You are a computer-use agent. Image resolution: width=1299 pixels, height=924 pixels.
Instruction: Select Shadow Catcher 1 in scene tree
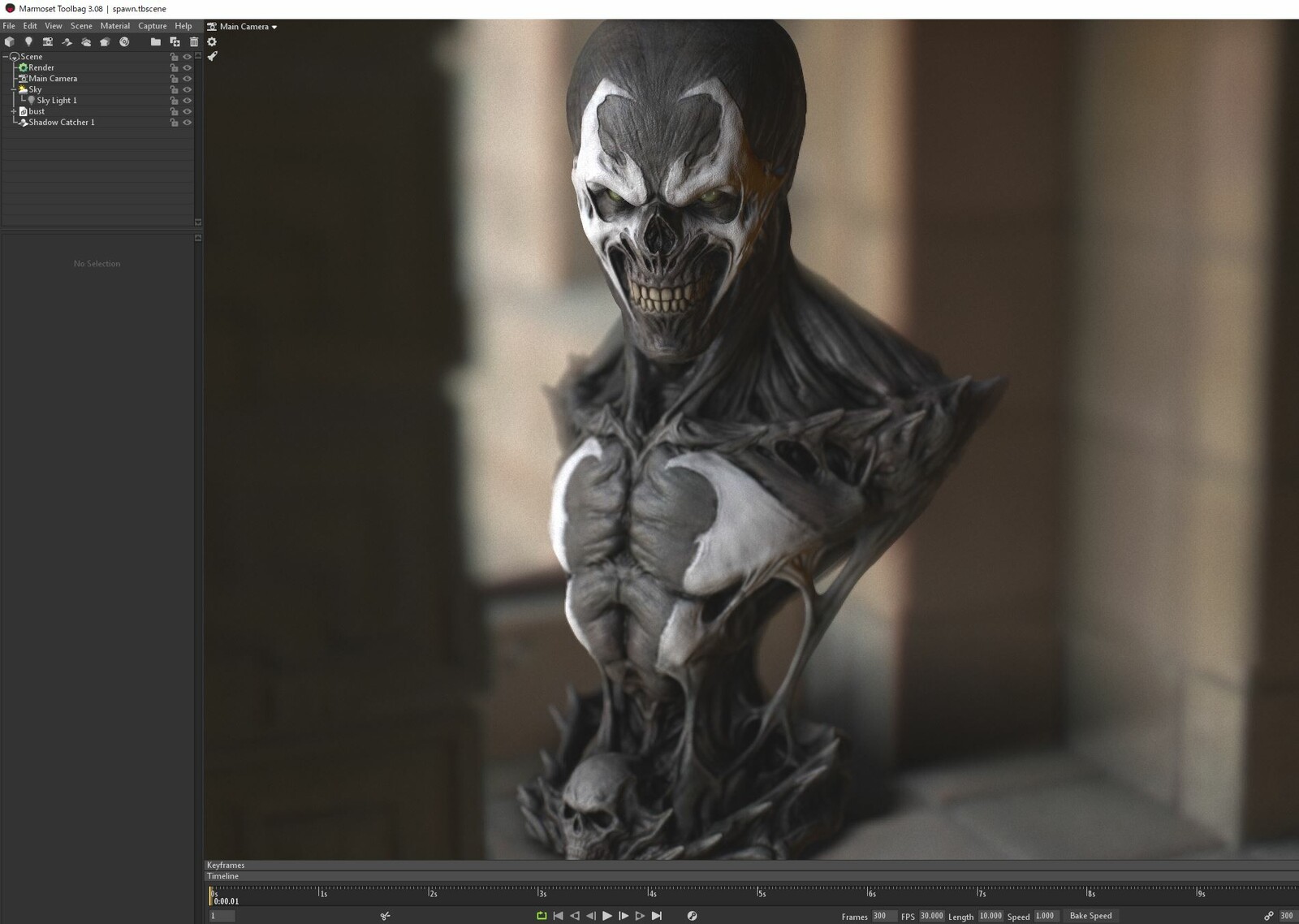tap(62, 123)
